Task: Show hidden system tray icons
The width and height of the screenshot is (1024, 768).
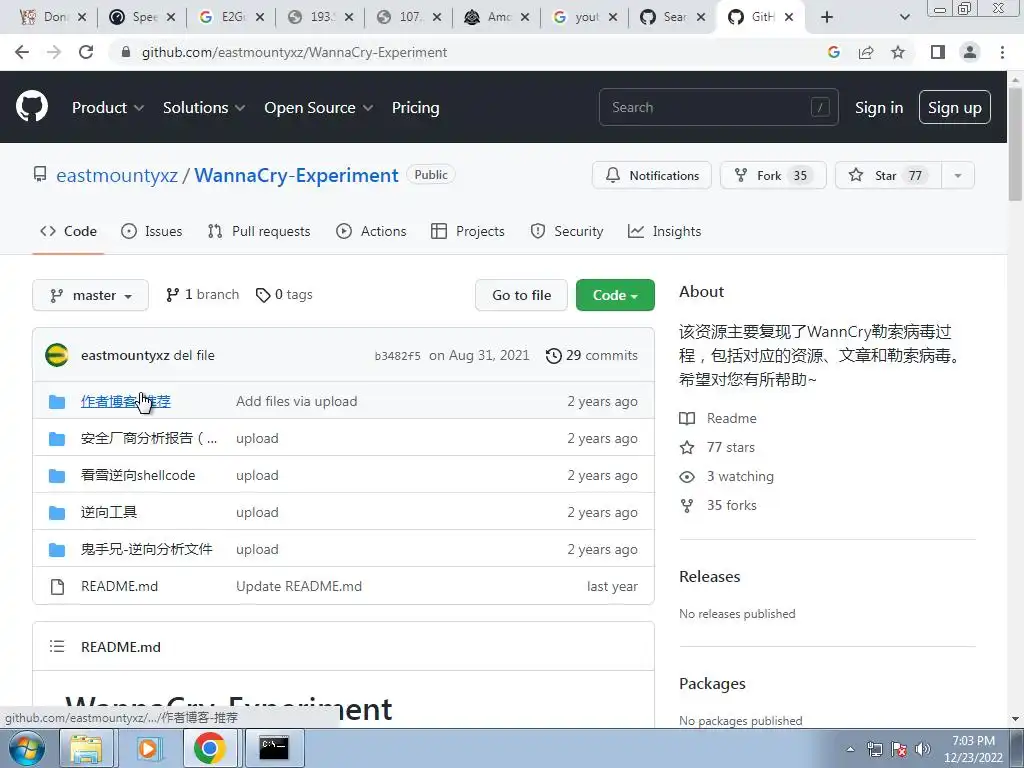Action: [850, 749]
